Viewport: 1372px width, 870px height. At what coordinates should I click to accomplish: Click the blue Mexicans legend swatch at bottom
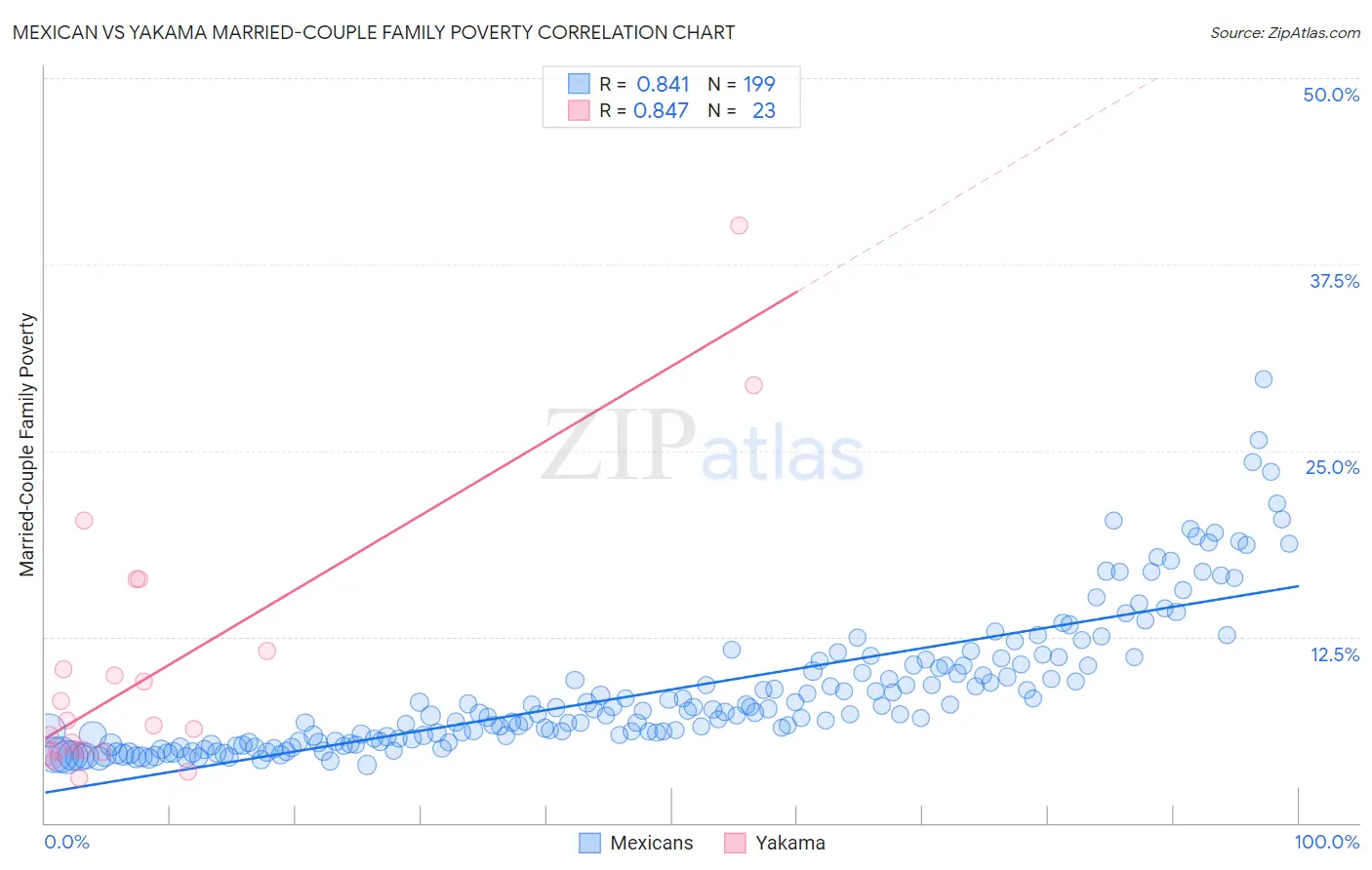589,843
